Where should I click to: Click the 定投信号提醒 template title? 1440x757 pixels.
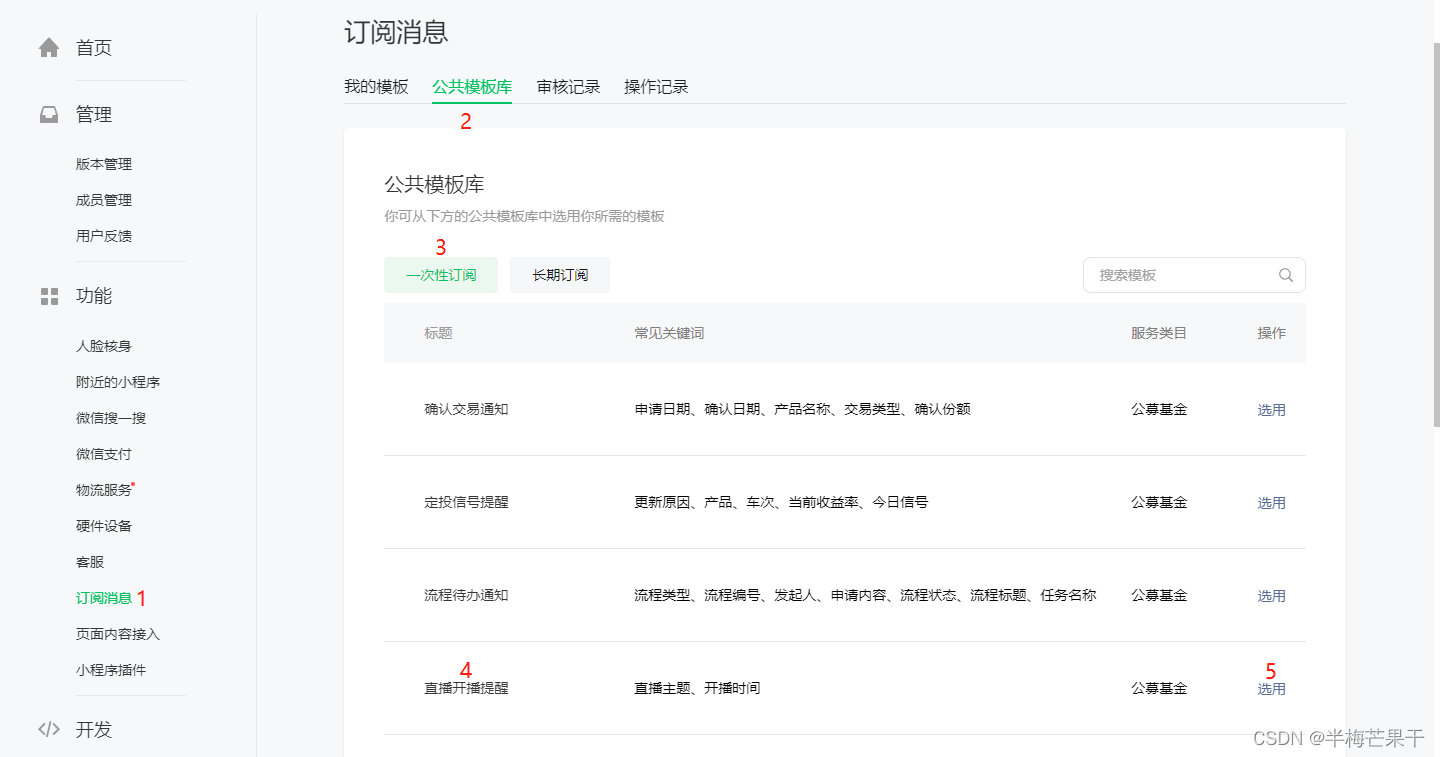(x=466, y=502)
